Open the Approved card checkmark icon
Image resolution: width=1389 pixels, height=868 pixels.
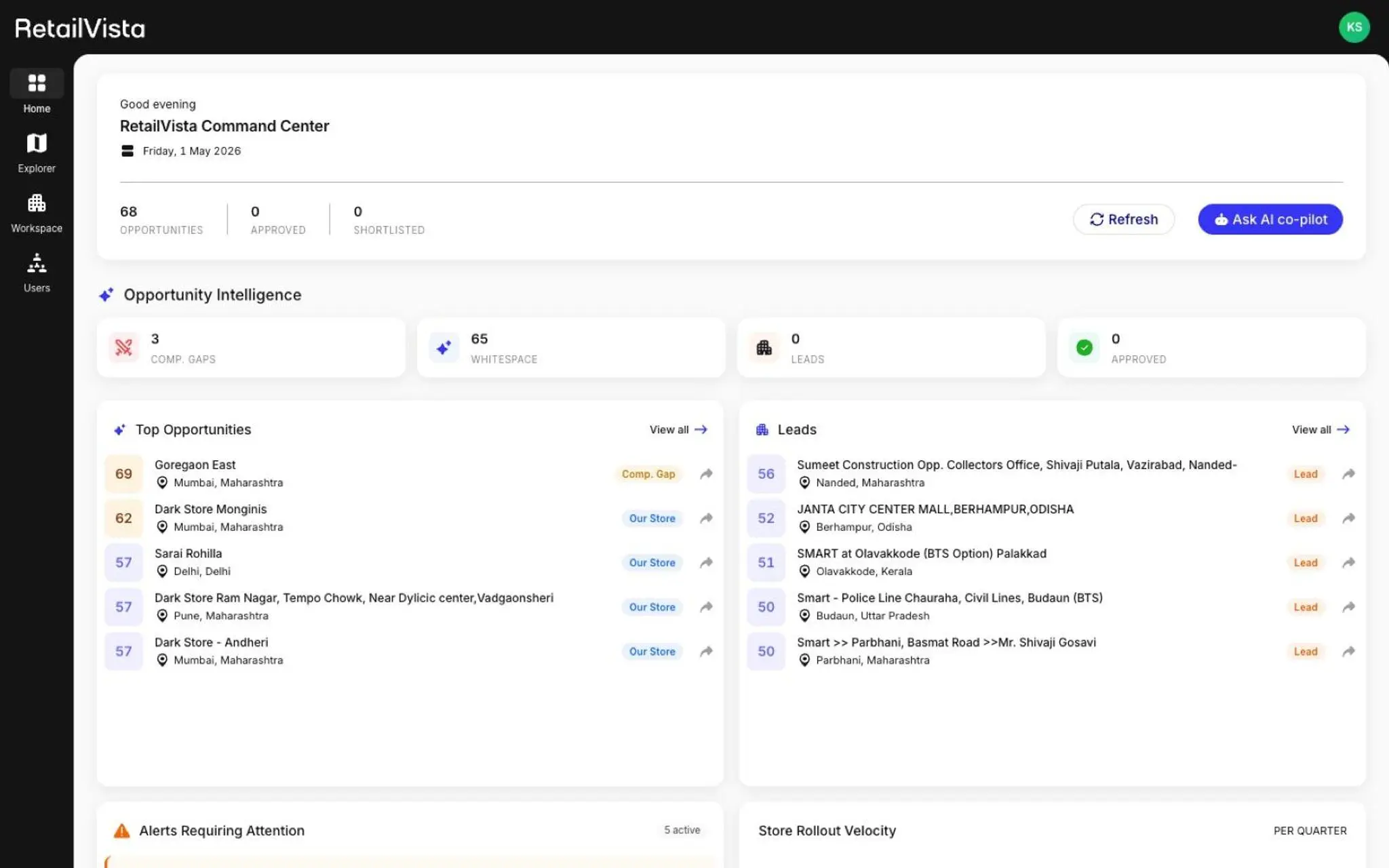tap(1084, 347)
